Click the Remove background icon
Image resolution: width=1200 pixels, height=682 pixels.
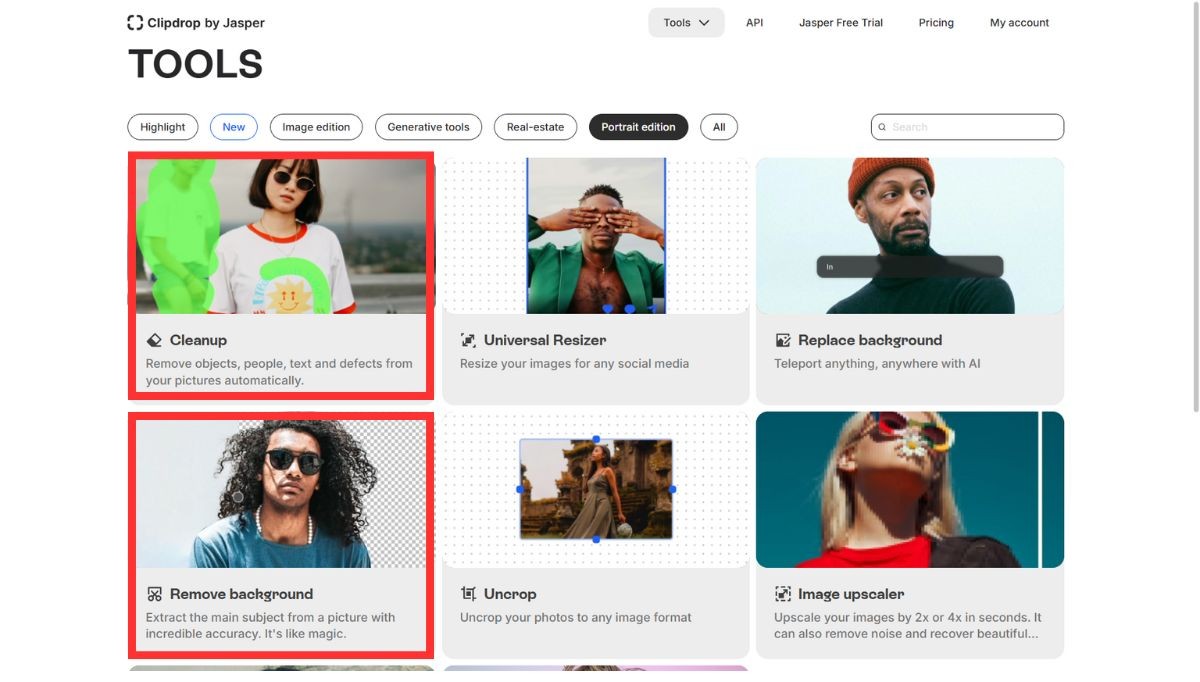tap(154, 594)
